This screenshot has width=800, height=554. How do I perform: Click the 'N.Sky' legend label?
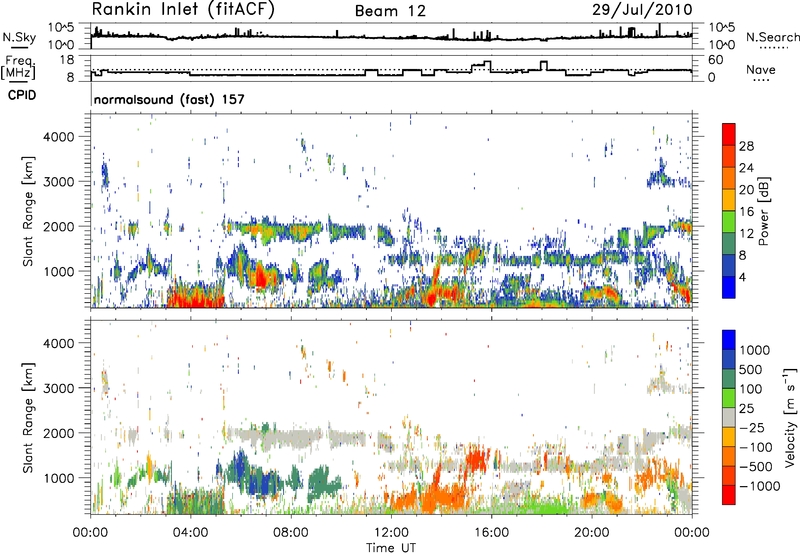(19, 37)
